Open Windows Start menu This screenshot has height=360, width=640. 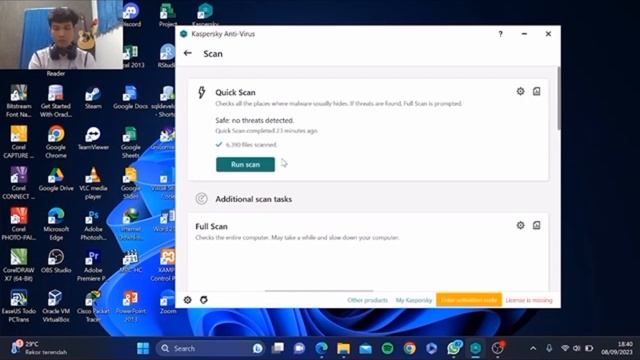(143, 348)
